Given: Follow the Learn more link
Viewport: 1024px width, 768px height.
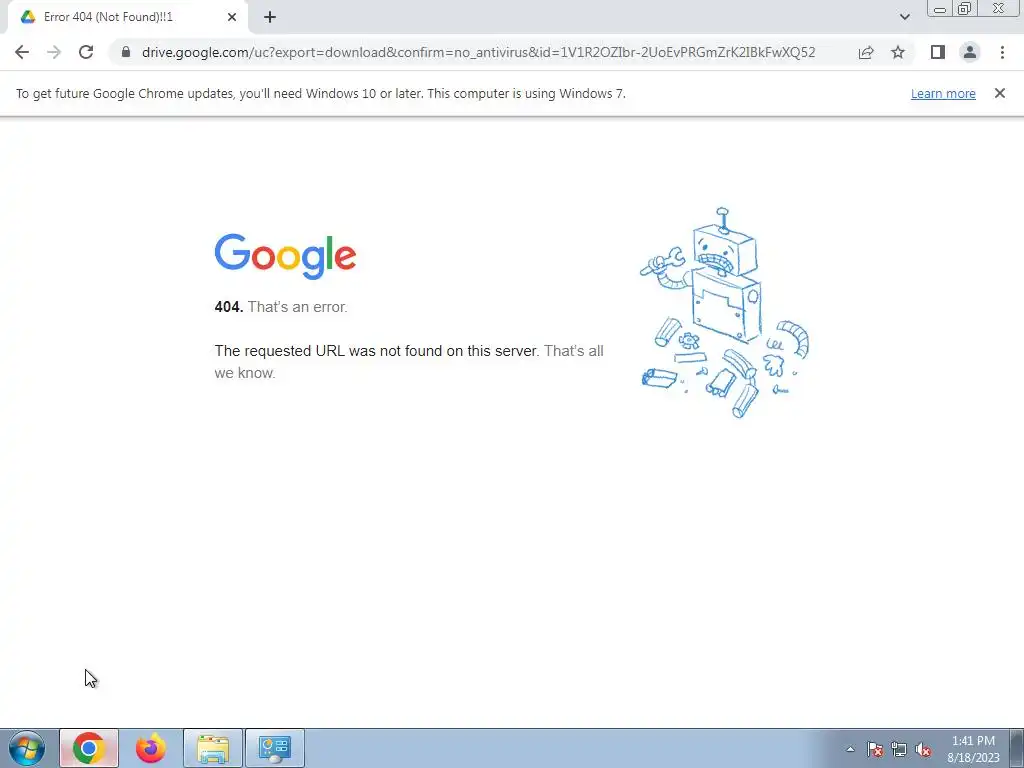Looking at the screenshot, I should (x=943, y=93).
